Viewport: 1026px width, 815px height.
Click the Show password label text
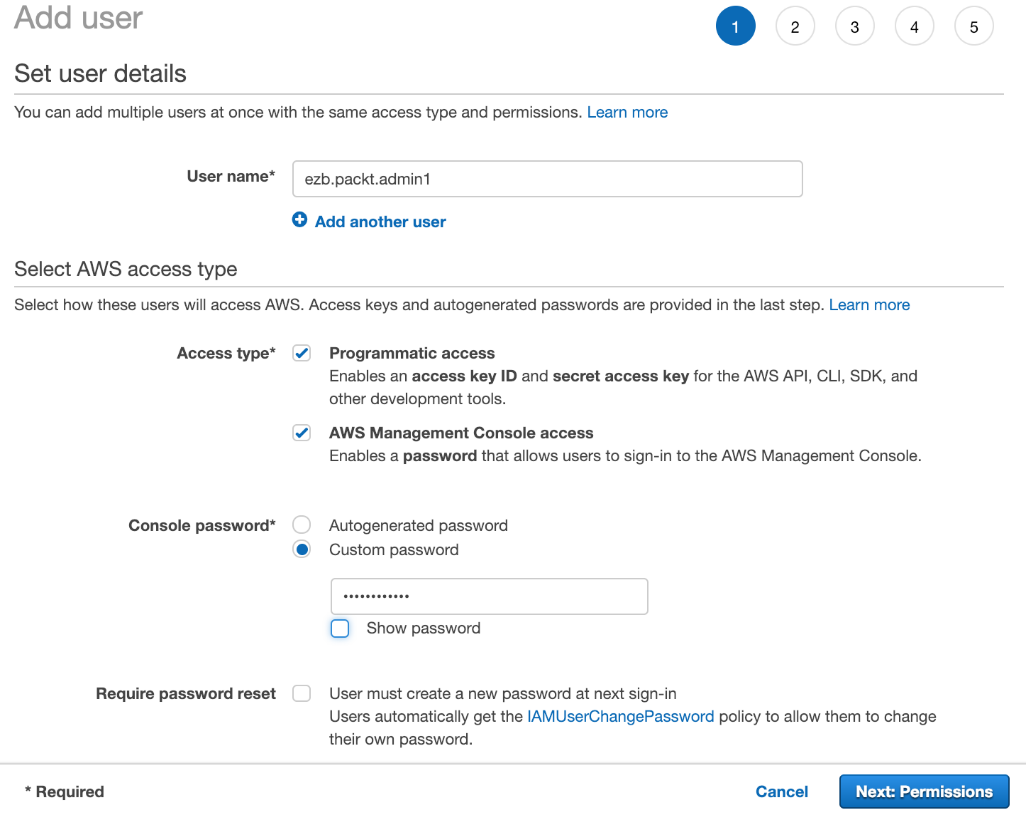point(423,628)
